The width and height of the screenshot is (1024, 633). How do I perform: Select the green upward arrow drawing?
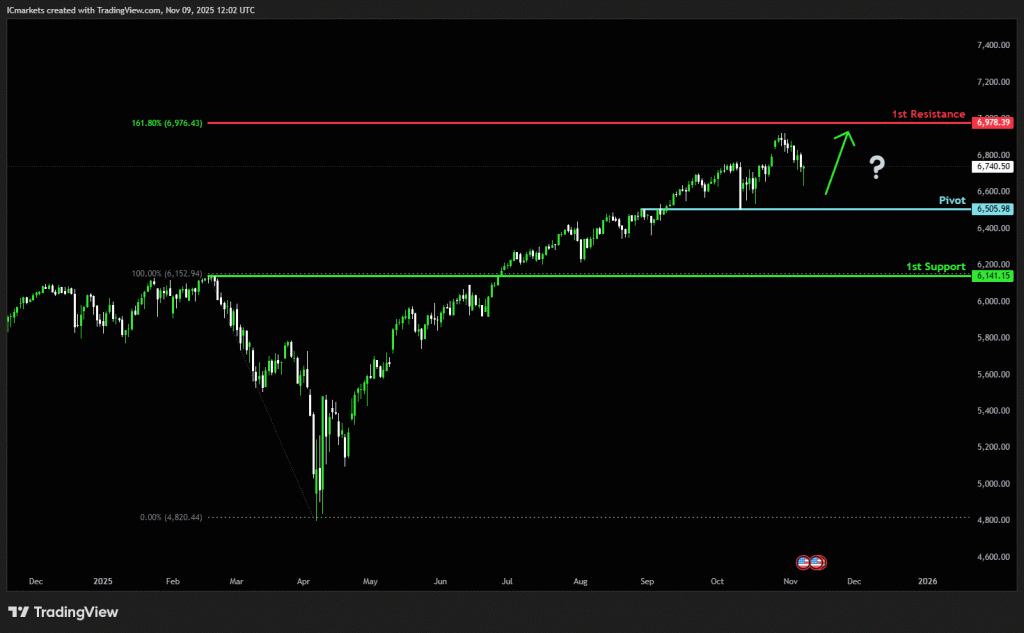[839, 162]
